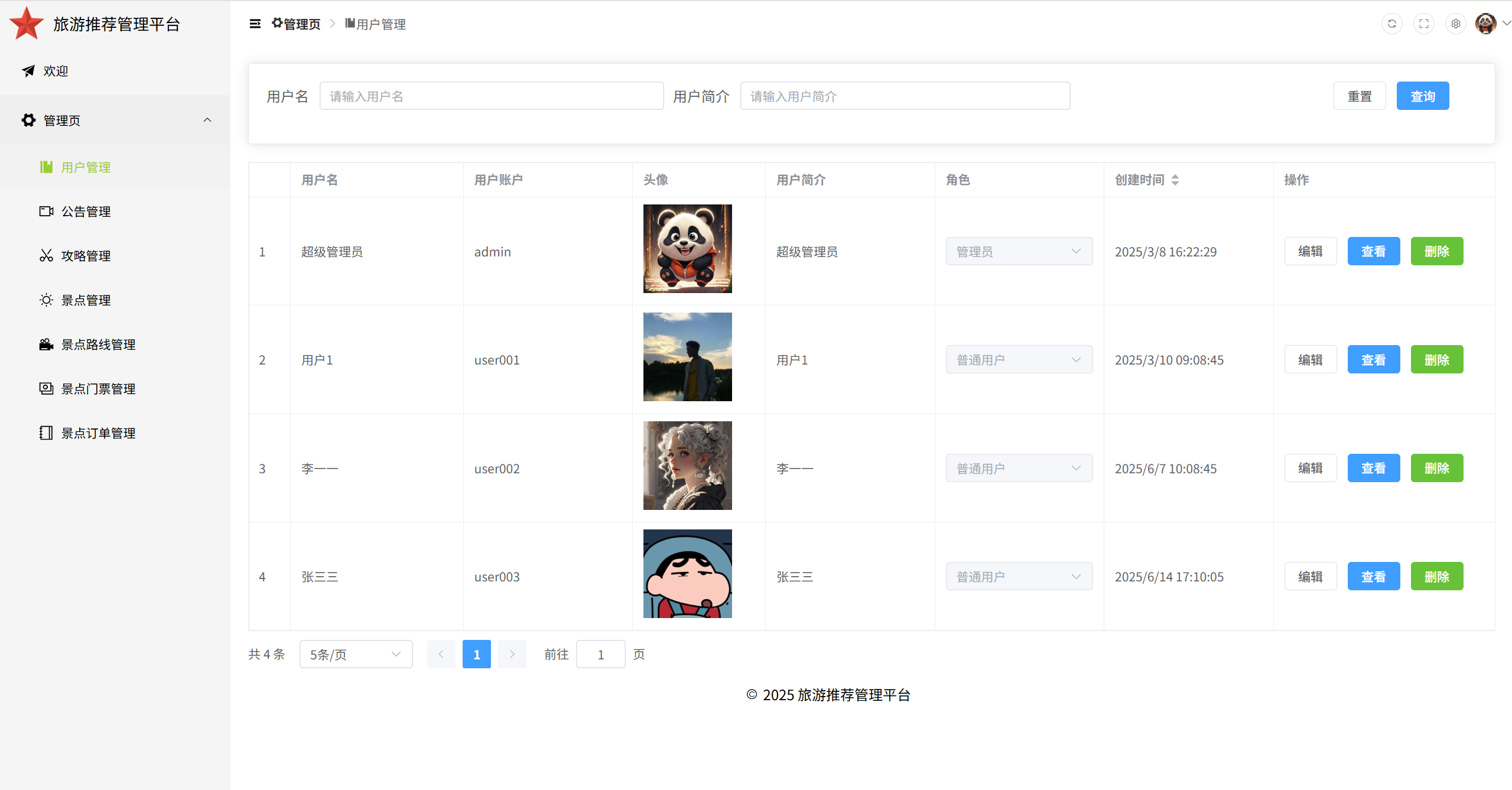Toggle fullscreen mode icon

click(1423, 24)
